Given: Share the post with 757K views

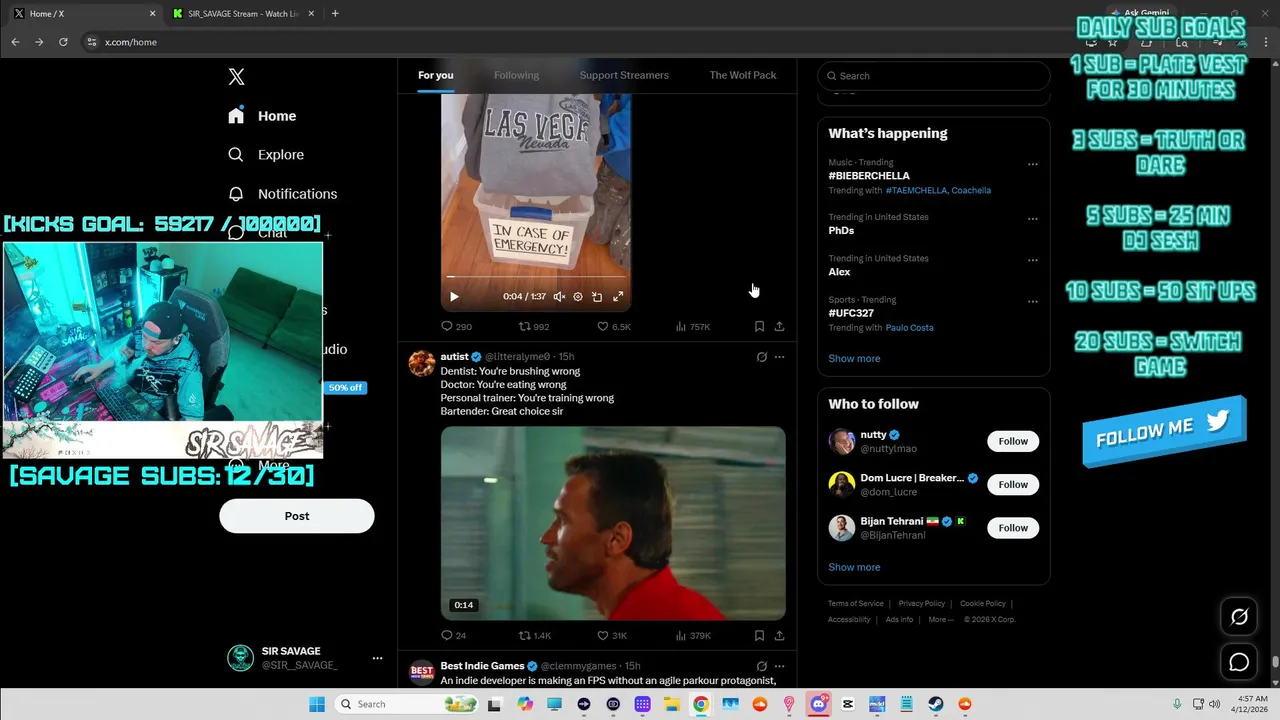Looking at the screenshot, I should (779, 326).
